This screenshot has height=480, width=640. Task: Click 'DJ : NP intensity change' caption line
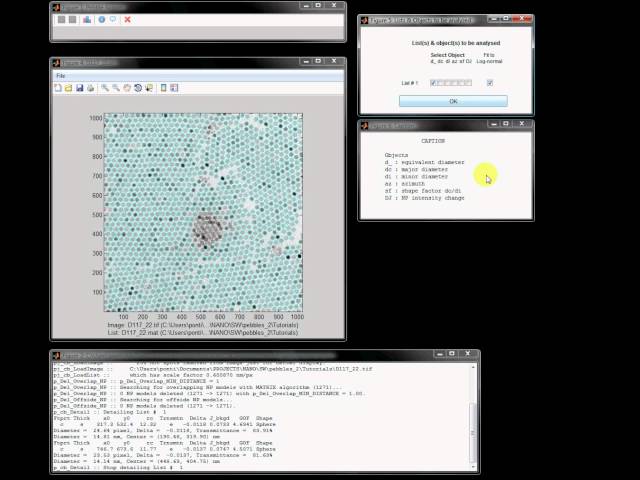pyautogui.click(x=424, y=198)
